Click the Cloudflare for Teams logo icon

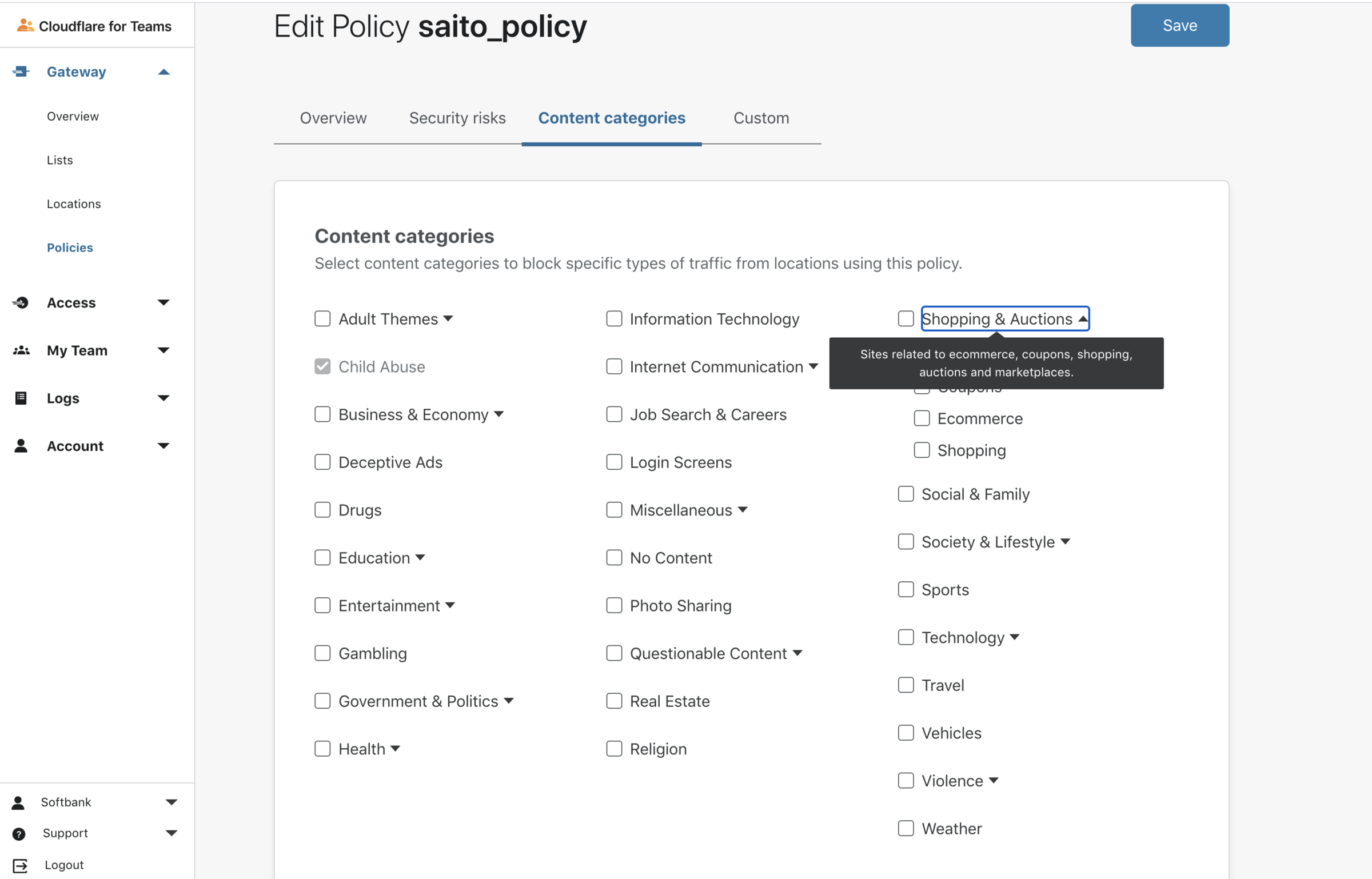click(x=25, y=26)
